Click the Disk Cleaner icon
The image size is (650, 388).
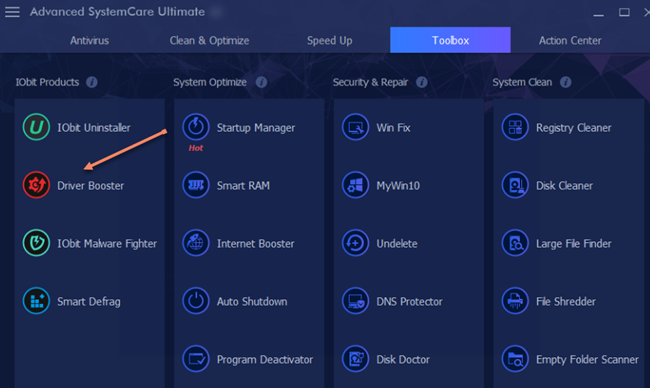pyautogui.click(x=515, y=185)
